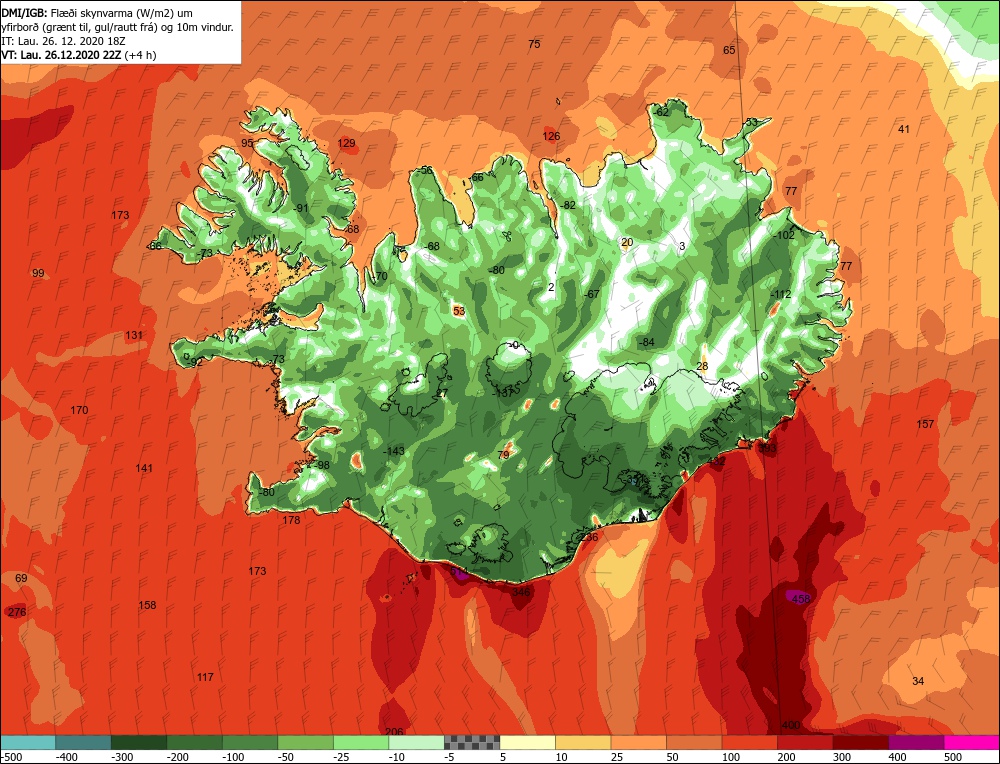Click the map value '141' west of Reykjanes
Image resolution: width=1000 pixels, height=764 pixels.
144,468
